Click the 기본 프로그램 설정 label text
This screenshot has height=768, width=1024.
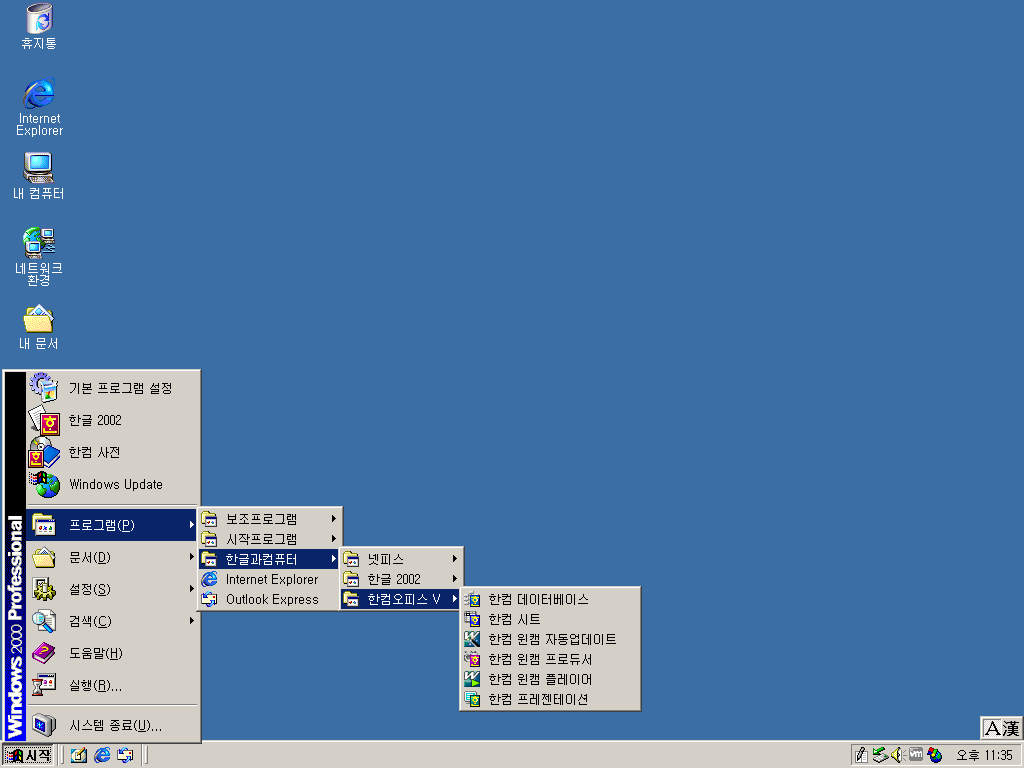[121, 389]
